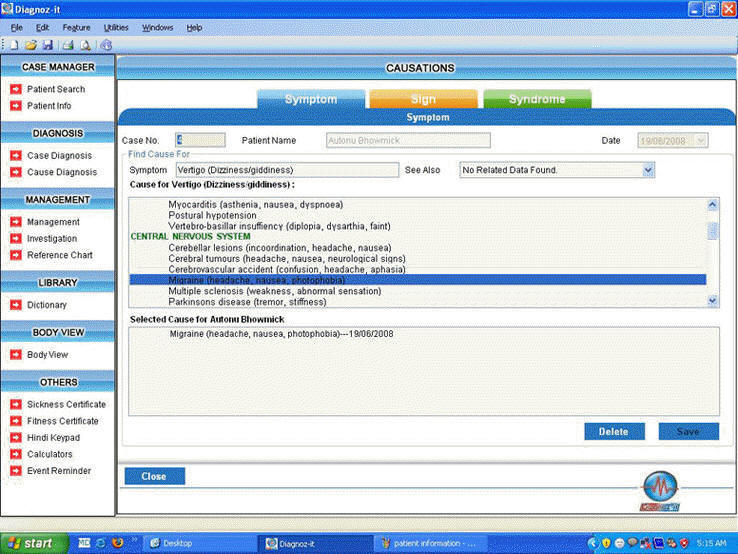Expand the See Also dropdown
Viewport: 738px width, 554px height.
(648, 170)
